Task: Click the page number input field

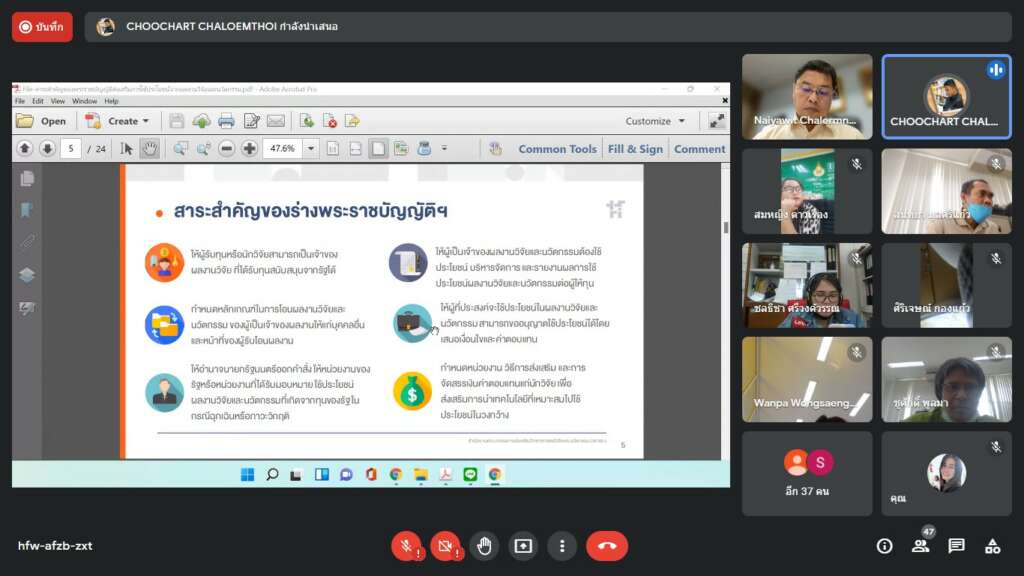Action: (70, 149)
